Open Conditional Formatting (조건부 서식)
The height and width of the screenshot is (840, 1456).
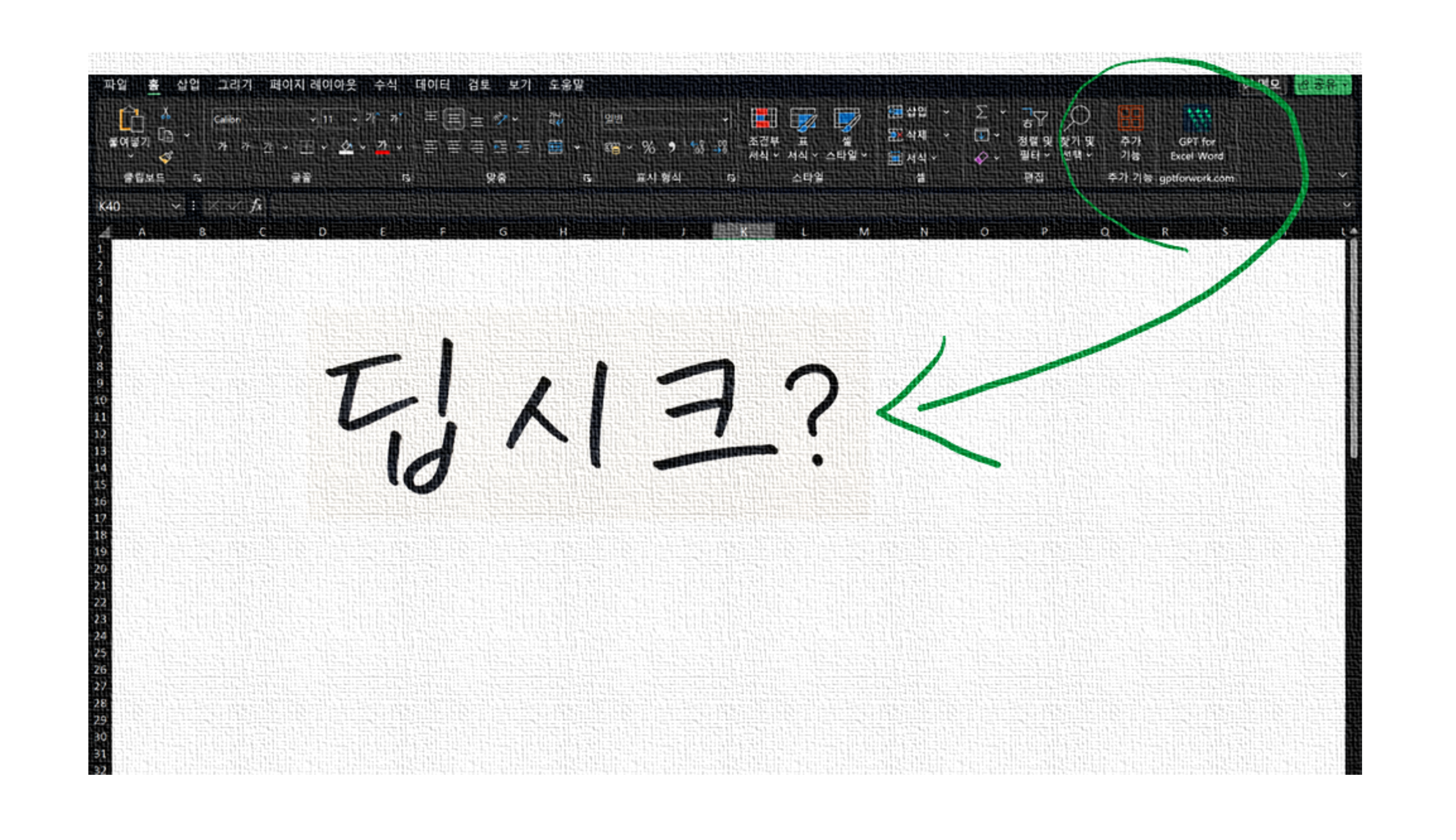click(x=764, y=133)
